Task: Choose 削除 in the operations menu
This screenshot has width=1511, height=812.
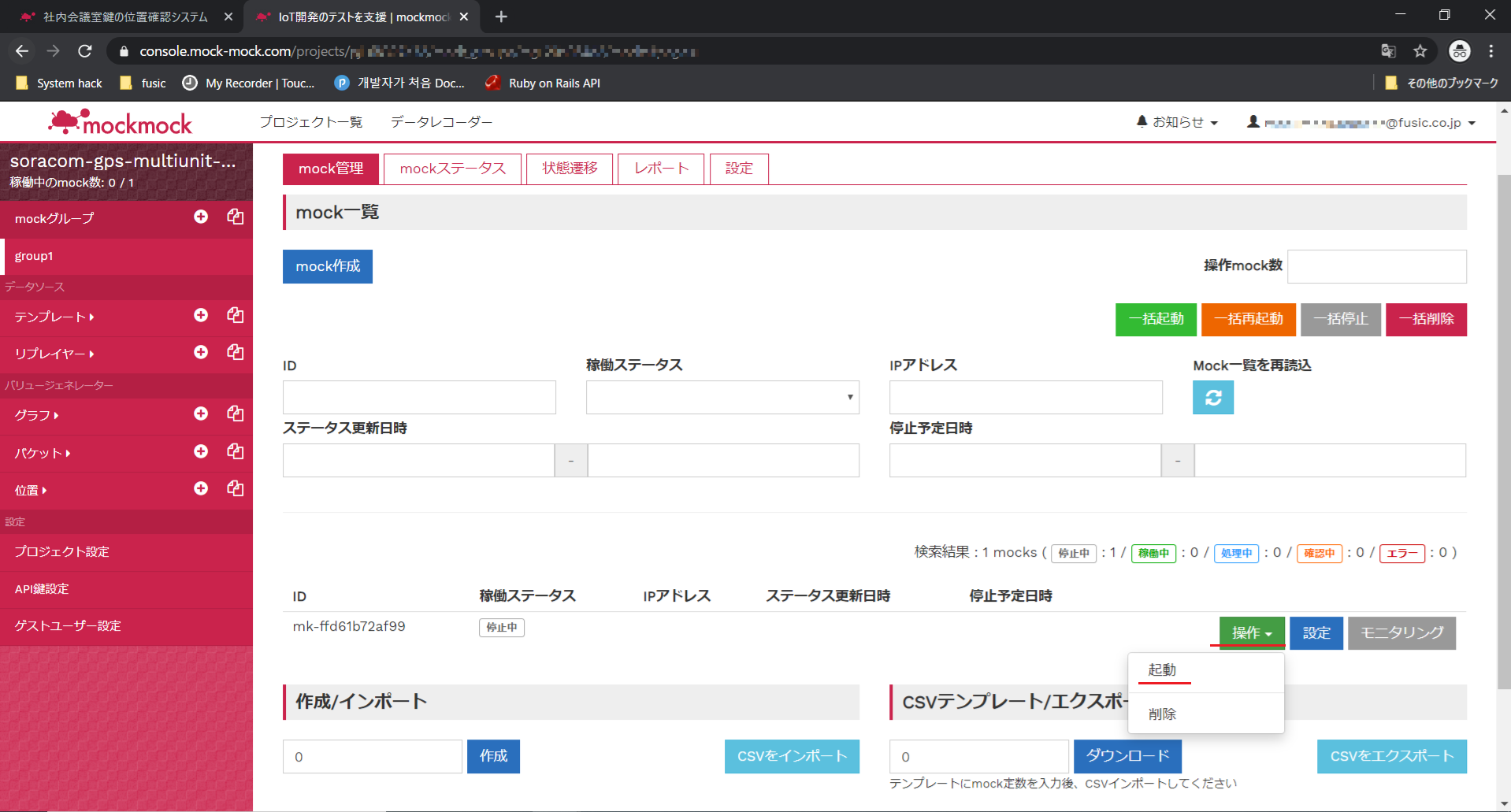Action: point(1162,714)
